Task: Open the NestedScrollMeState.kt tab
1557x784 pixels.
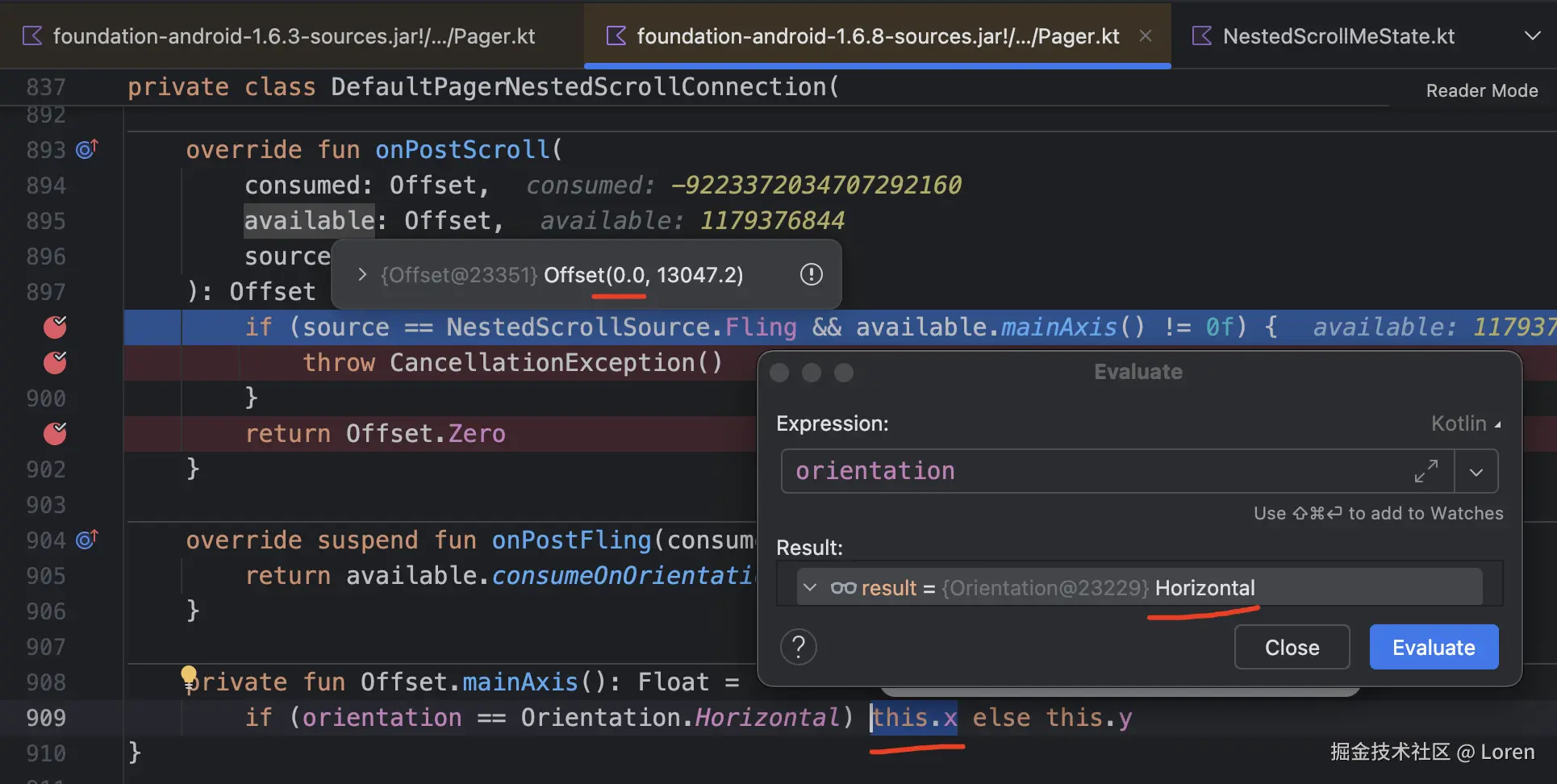Action: click(1338, 35)
